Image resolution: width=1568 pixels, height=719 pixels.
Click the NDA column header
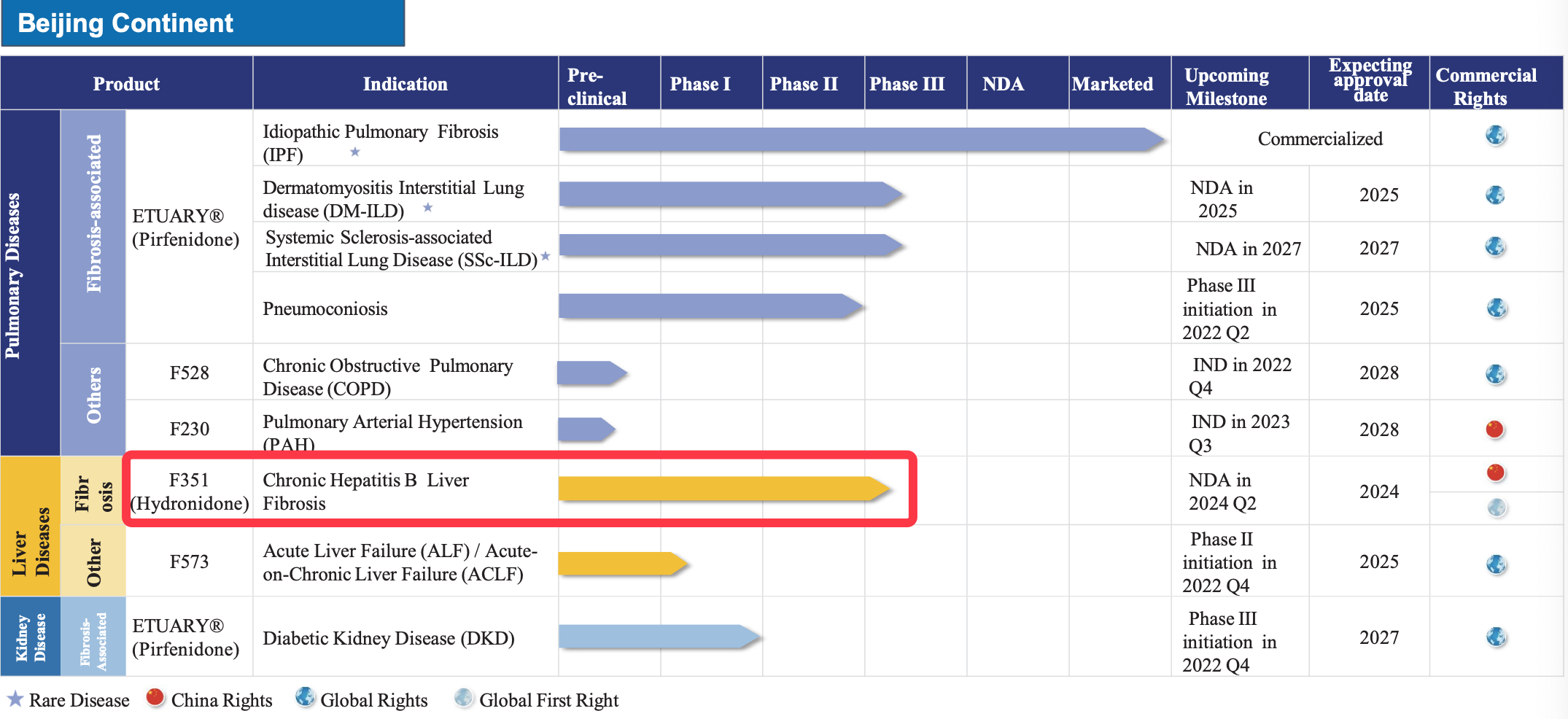1018,83
